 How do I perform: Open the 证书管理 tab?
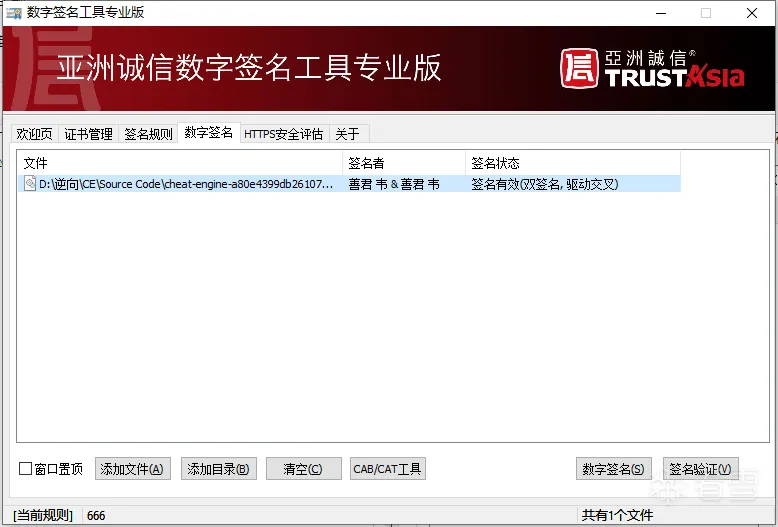pos(88,133)
